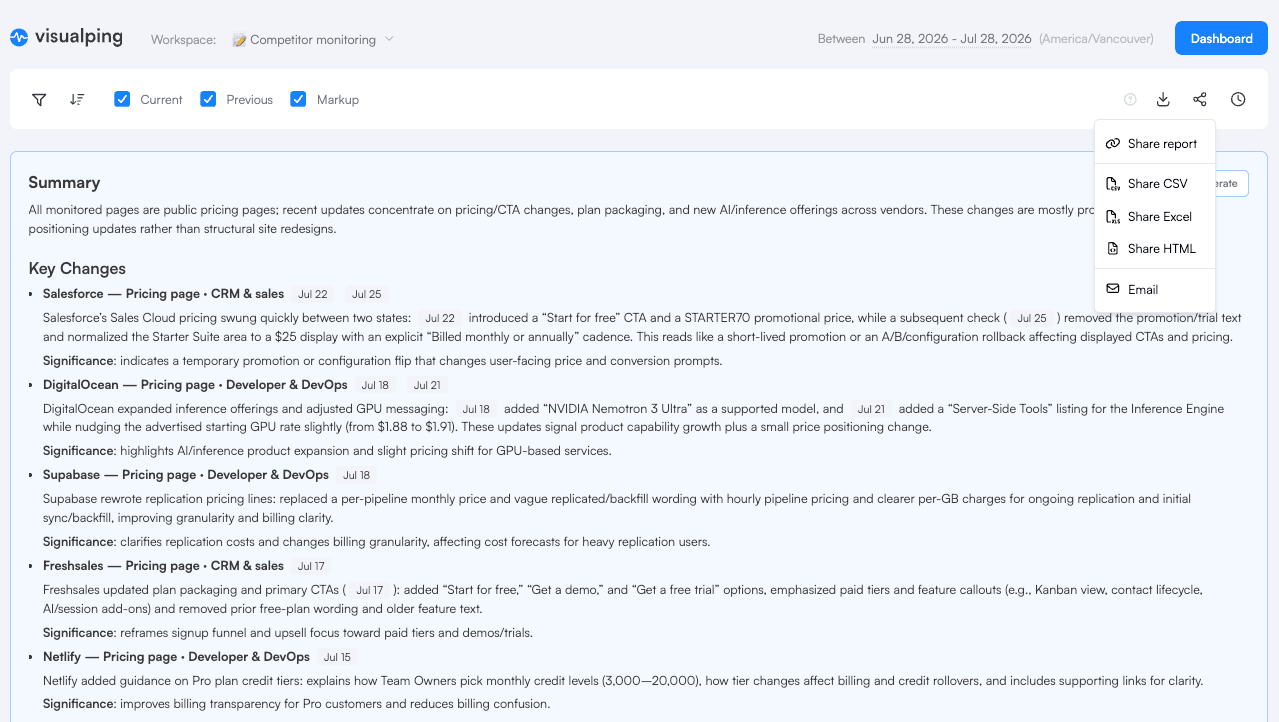Go to the Dashboard
Viewport: 1279px width, 722px height.
(1221, 38)
